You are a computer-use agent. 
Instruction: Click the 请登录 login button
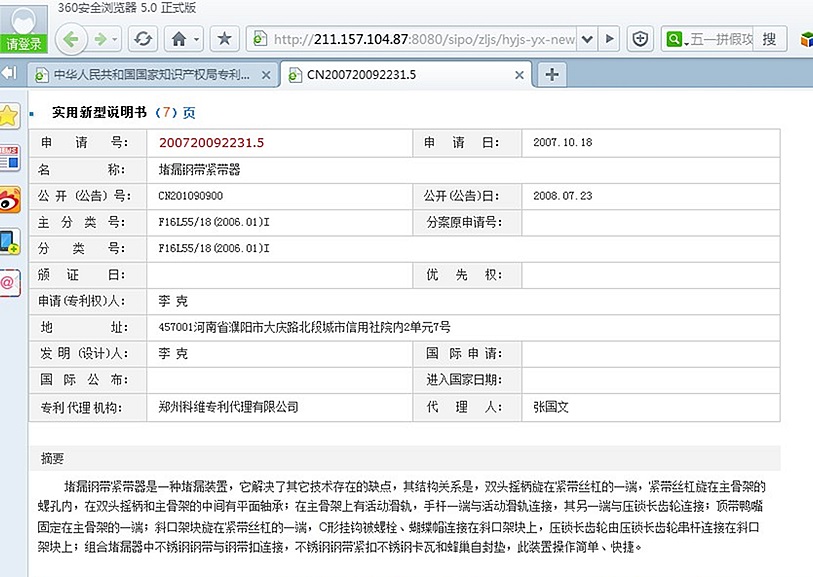click(24, 44)
